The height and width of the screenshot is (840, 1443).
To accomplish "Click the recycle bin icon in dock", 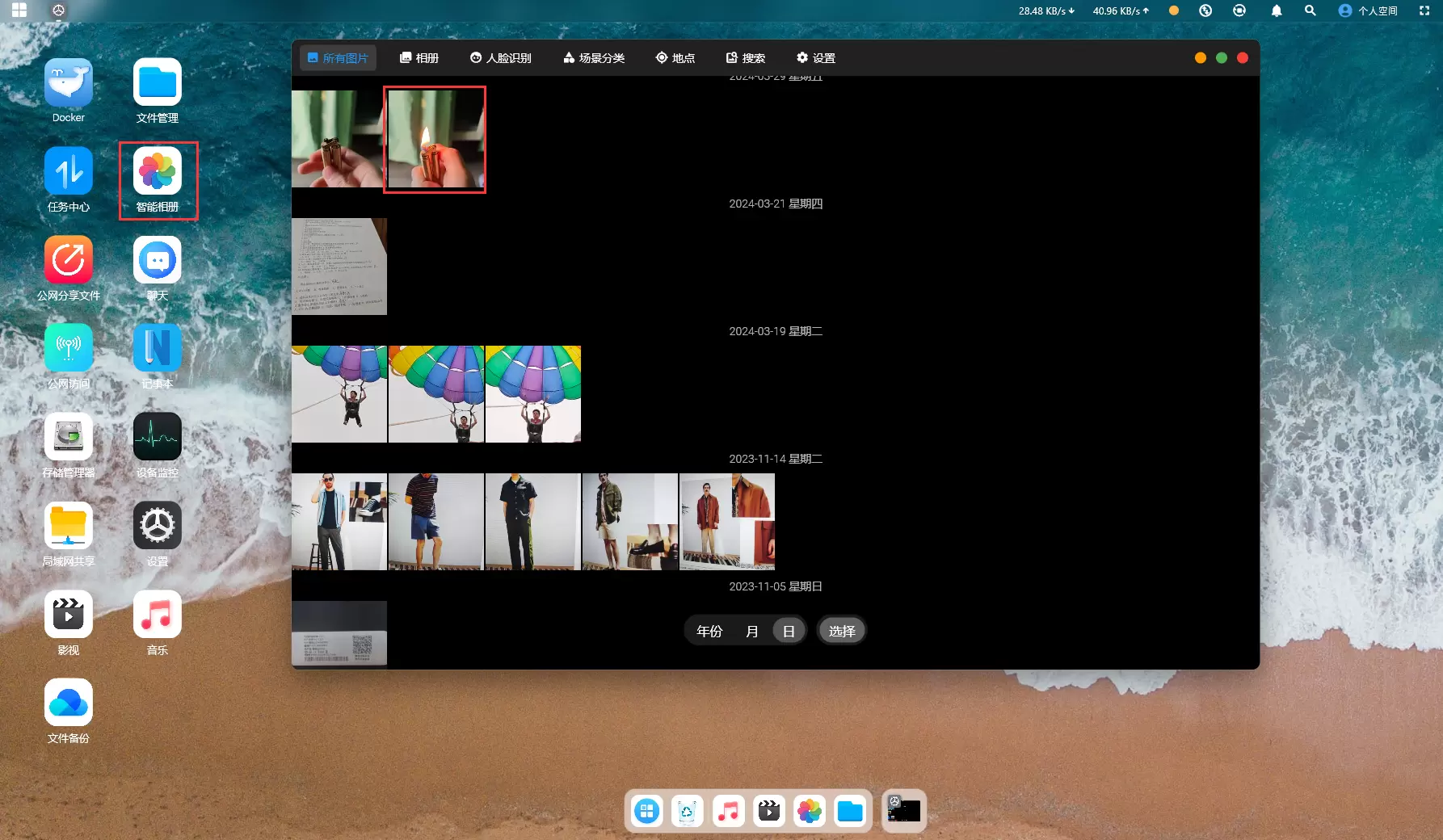I will (688, 811).
